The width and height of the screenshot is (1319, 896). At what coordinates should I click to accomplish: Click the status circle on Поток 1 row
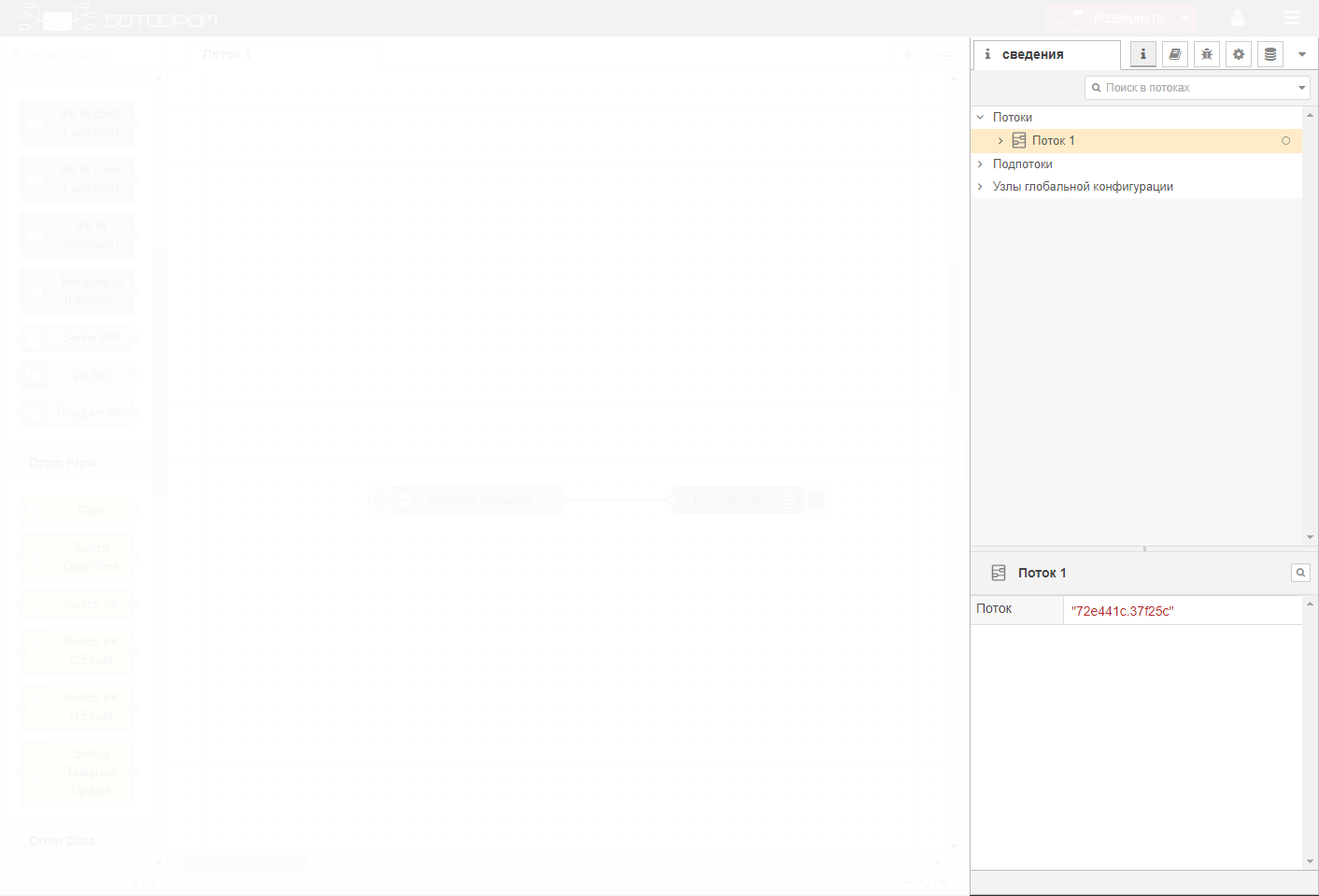tap(1286, 141)
